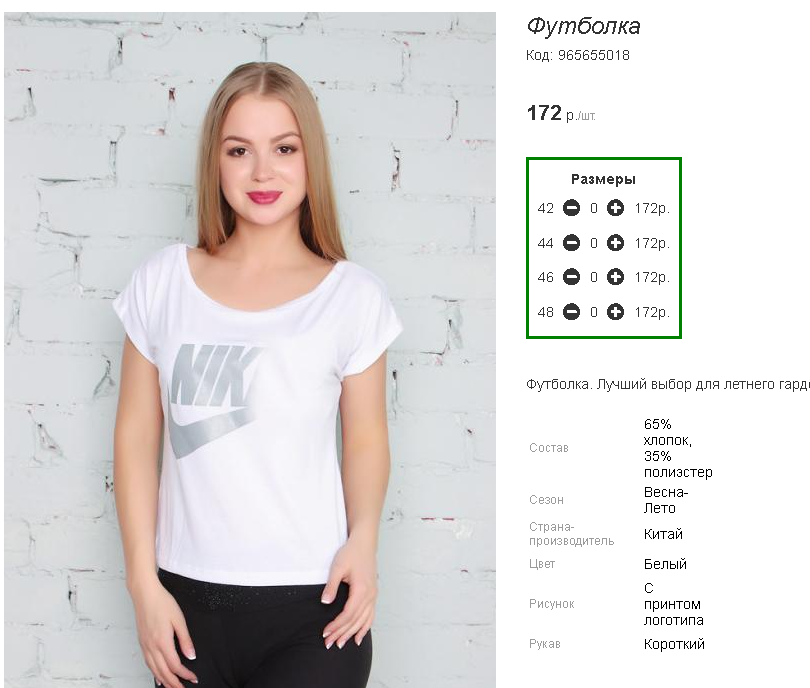Click minus icon for size 46
Image resolution: width=810 pixels, height=688 pixels.
tap(571, 277)
